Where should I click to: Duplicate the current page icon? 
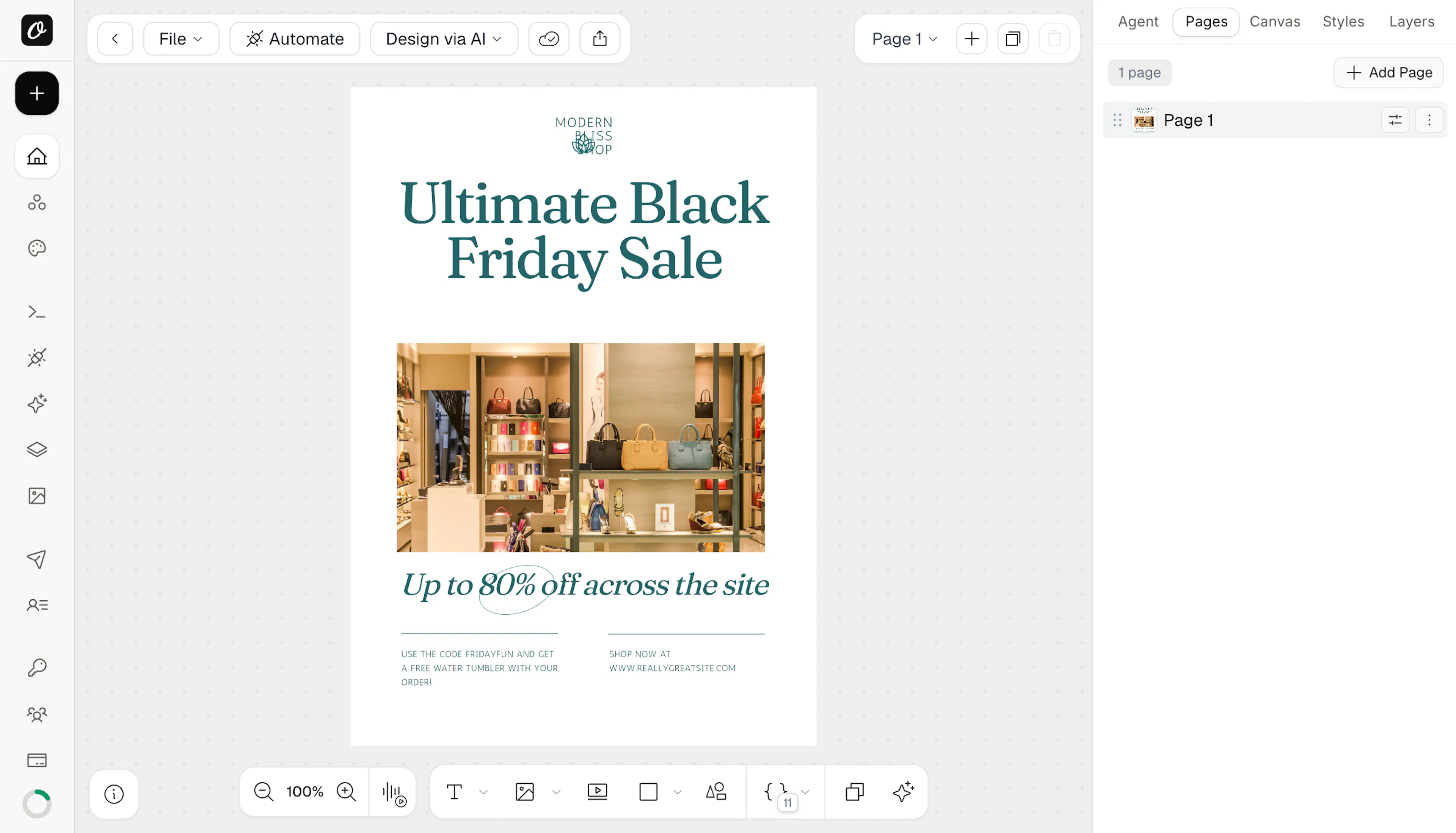click(x=1013, y=39)
